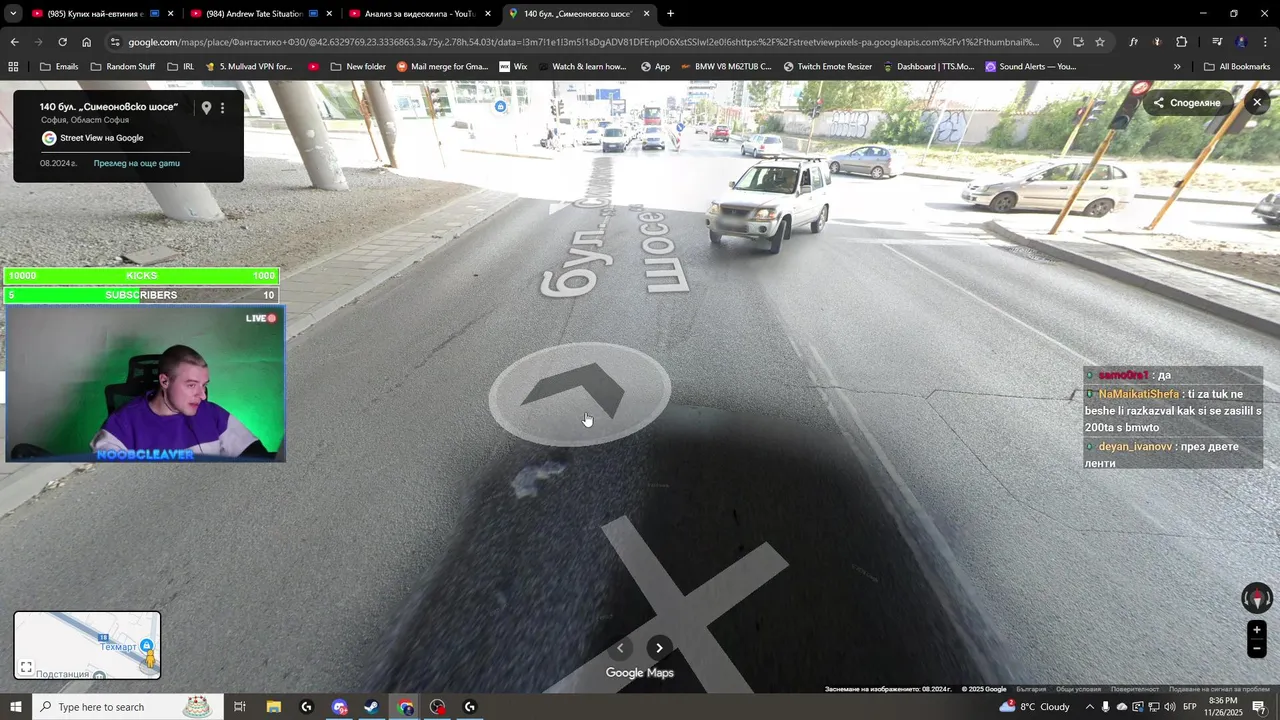Open the BMW V8 M62TUB bookmark
The height and width of the screenshot is (720, 1280).
click(725, 67)
